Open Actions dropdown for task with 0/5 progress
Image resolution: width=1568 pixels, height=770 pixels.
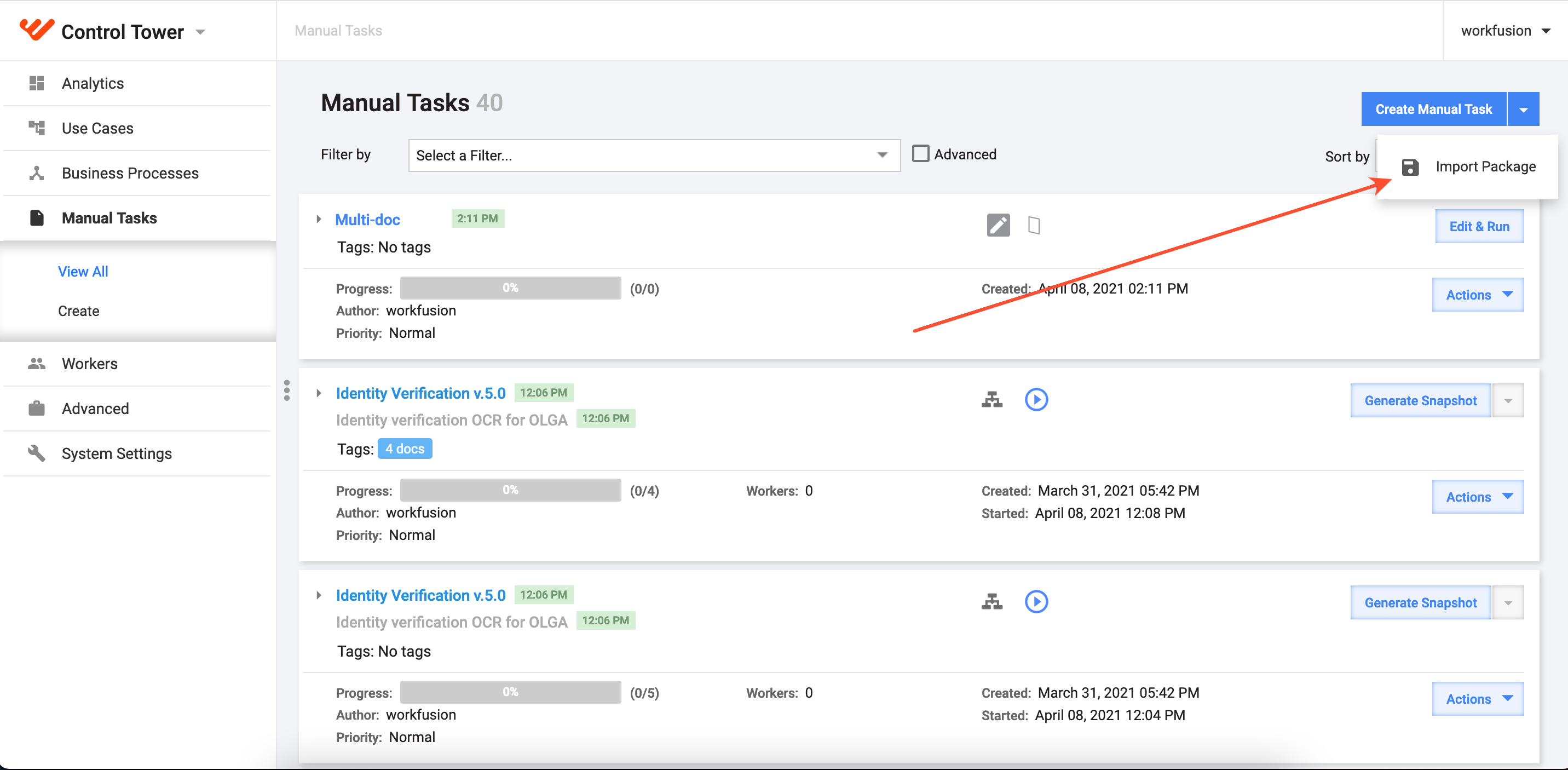coord(1478,699)
